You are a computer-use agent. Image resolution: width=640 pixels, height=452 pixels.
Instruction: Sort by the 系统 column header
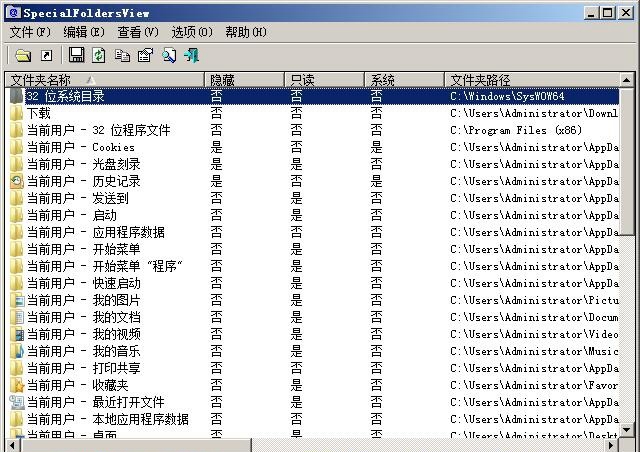404,80
